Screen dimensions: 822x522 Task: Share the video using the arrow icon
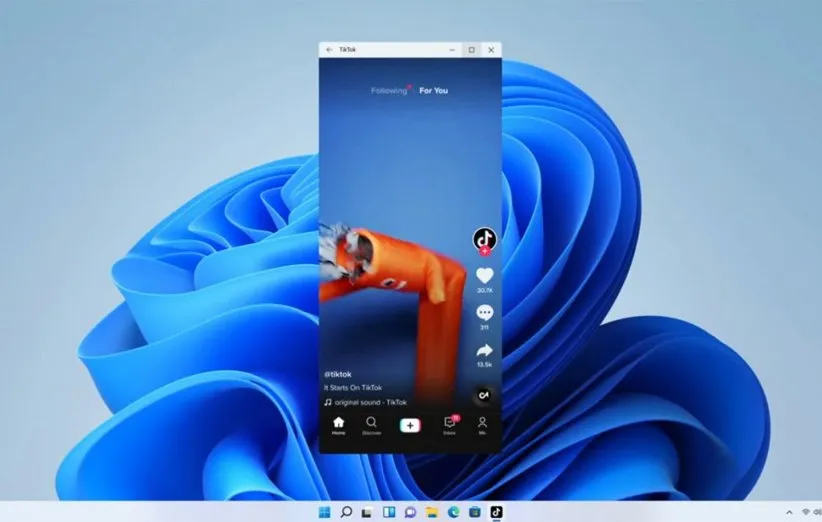click(x=484, y=351)
